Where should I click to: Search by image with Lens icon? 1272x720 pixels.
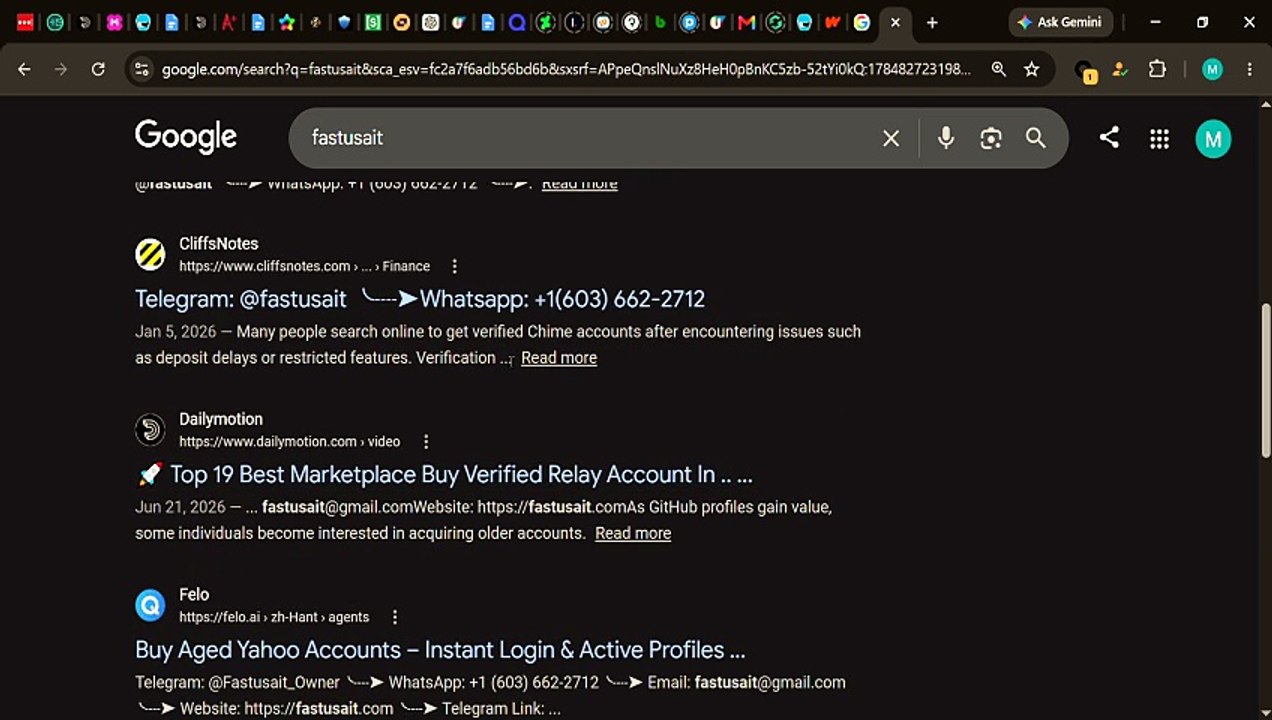(x=991, y=138)
